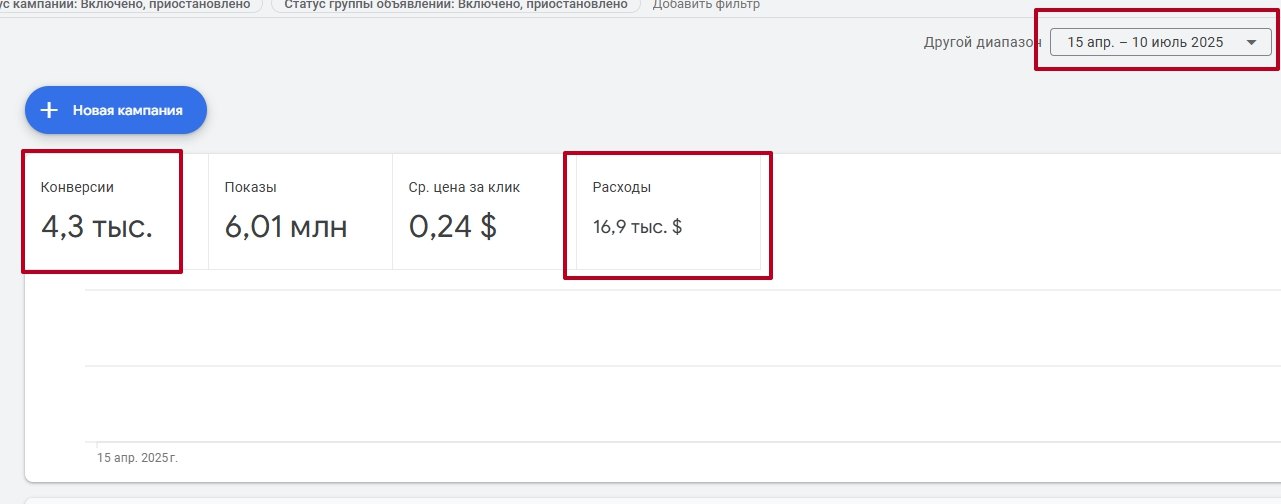The width and height of the screenshot is (1281, 504).
Task: Open the date range dropdown 15 апр. – 10 июль 2025
Action: (1161, 42)
